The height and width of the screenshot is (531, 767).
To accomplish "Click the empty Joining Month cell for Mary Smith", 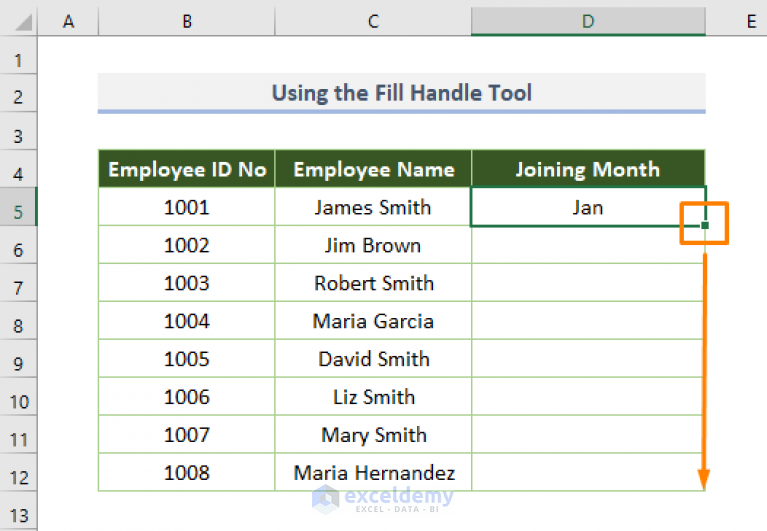I will [588, 434].
